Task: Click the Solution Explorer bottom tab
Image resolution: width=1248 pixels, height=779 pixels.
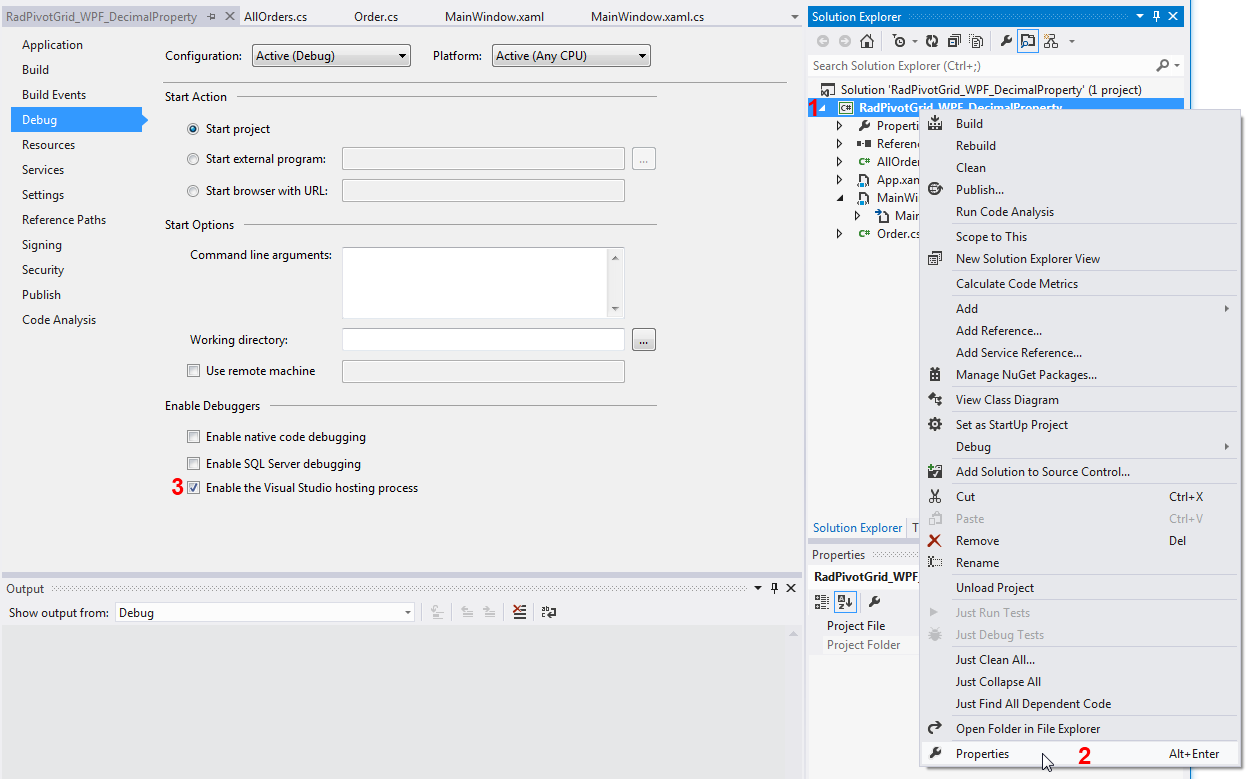Action: [x=857, y=528]
